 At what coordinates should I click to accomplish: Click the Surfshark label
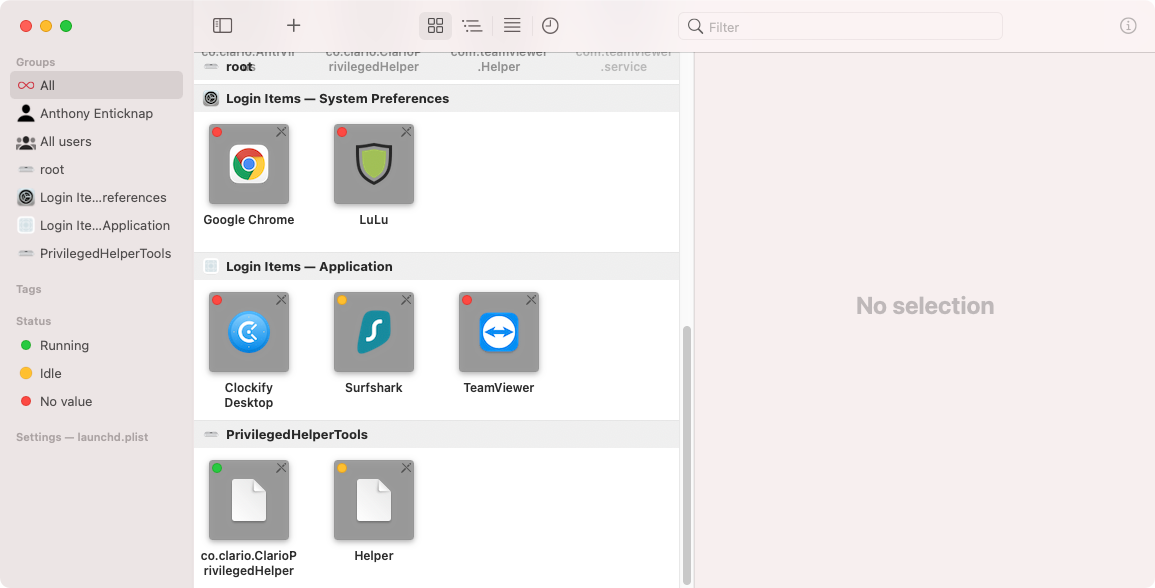(373, 388)
